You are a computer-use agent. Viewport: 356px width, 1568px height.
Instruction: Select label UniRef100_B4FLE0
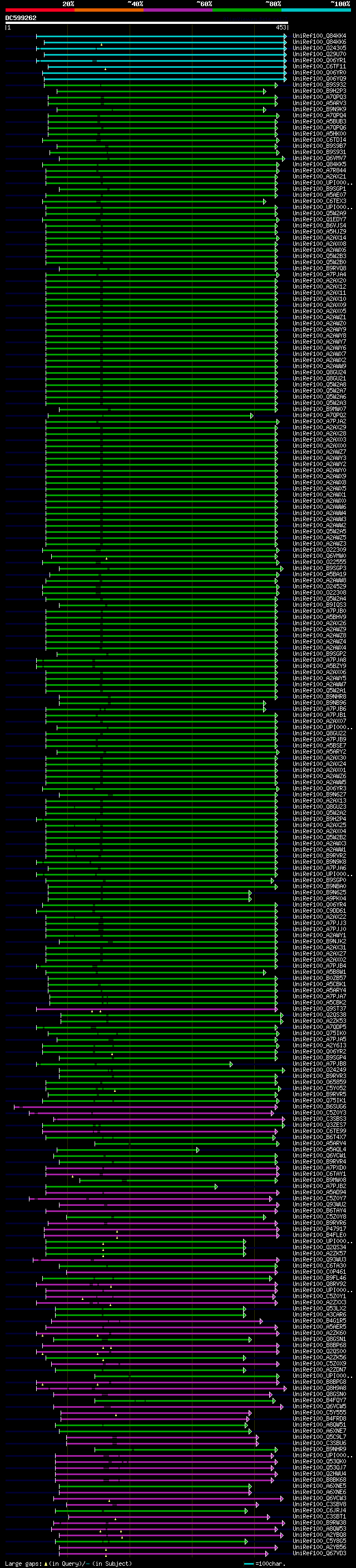click(319, 1235)
